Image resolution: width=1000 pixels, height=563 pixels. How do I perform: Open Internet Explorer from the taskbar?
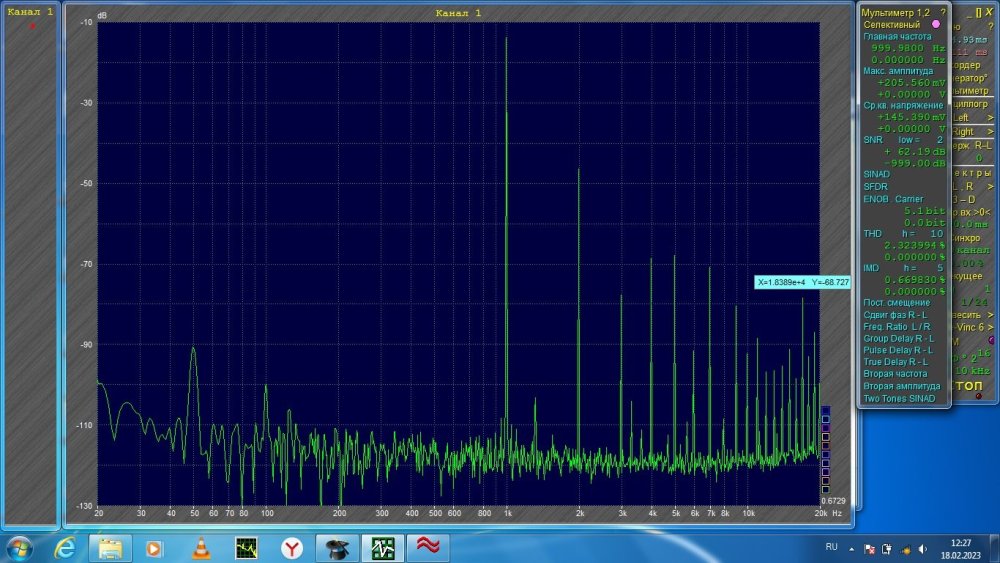point(66,547)
